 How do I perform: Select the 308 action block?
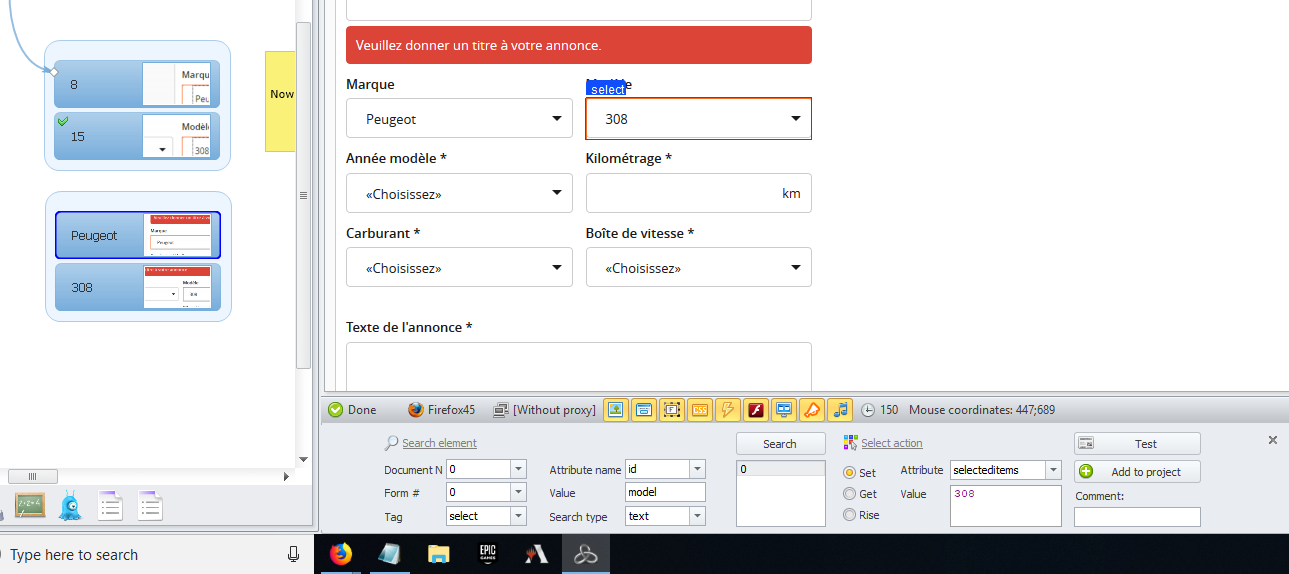coord(138,287)
